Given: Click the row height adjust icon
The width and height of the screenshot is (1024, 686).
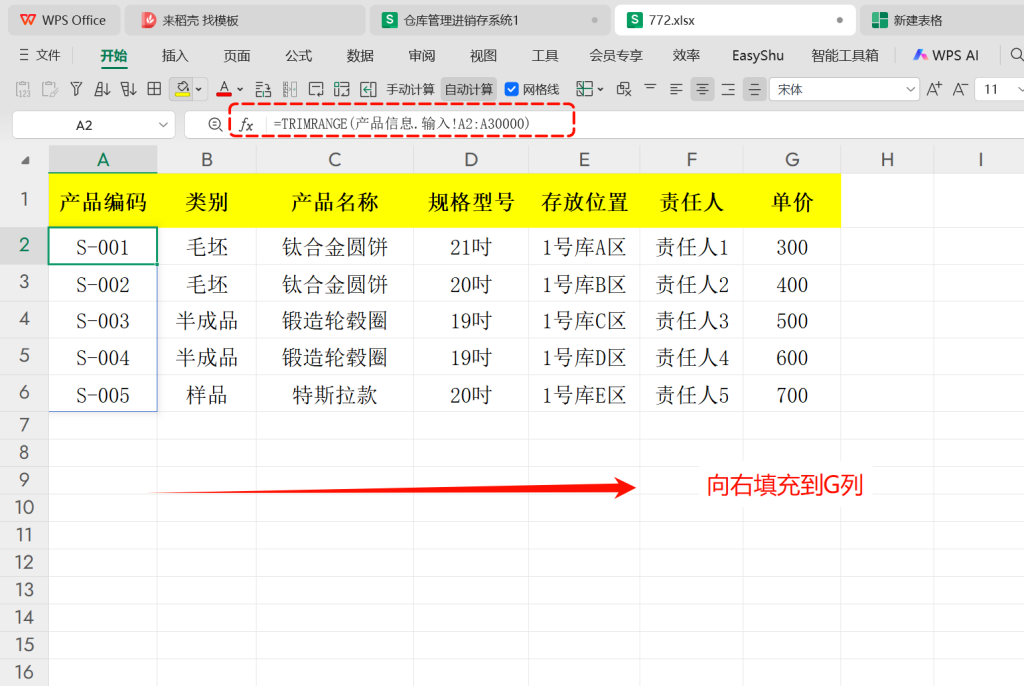Looking at the screenshot, I should pyautogui.click(x=263, y=90).
